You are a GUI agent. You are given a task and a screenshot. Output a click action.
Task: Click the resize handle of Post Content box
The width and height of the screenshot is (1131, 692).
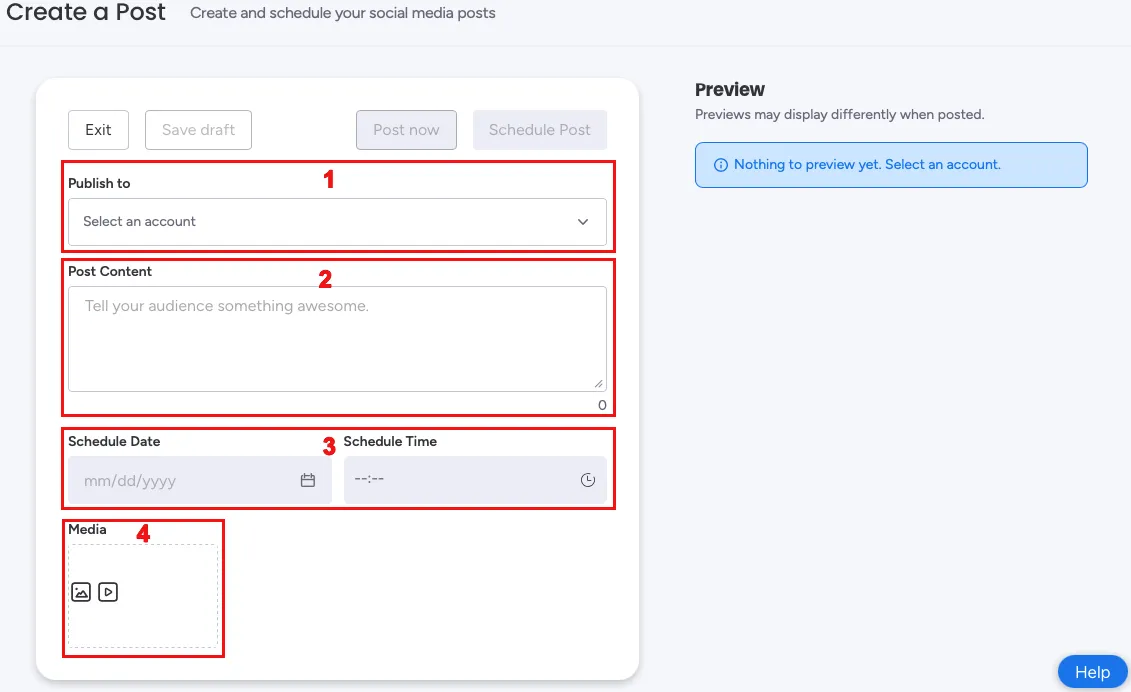[599, 384]
